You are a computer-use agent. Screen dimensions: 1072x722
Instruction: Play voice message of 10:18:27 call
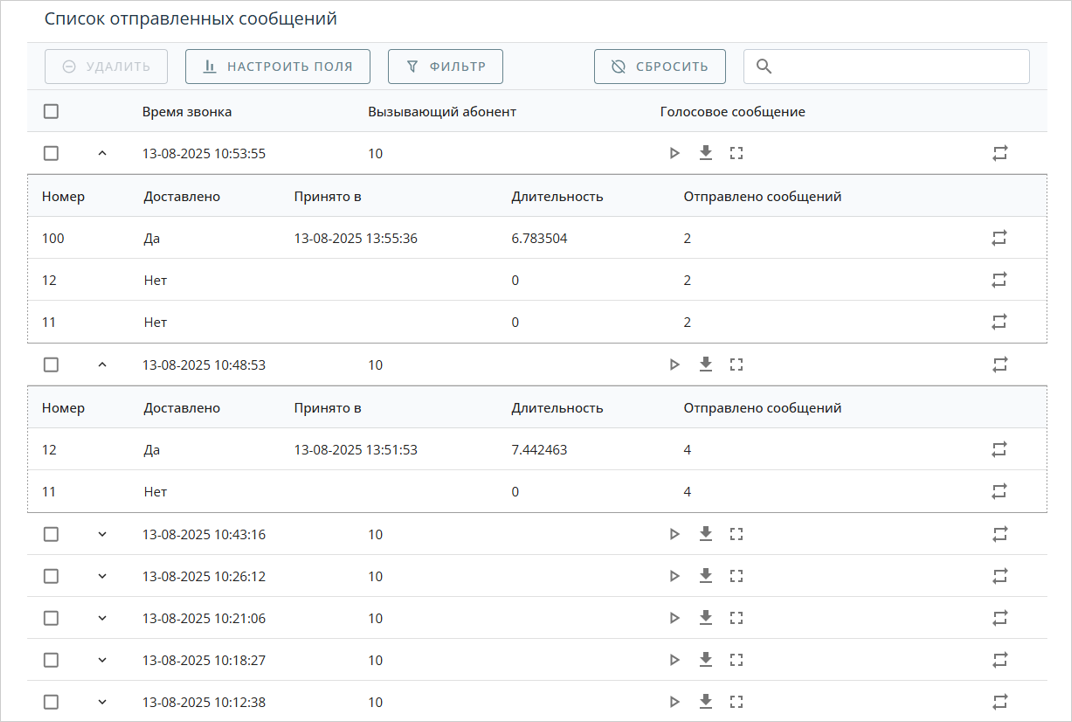click(674, 661)
